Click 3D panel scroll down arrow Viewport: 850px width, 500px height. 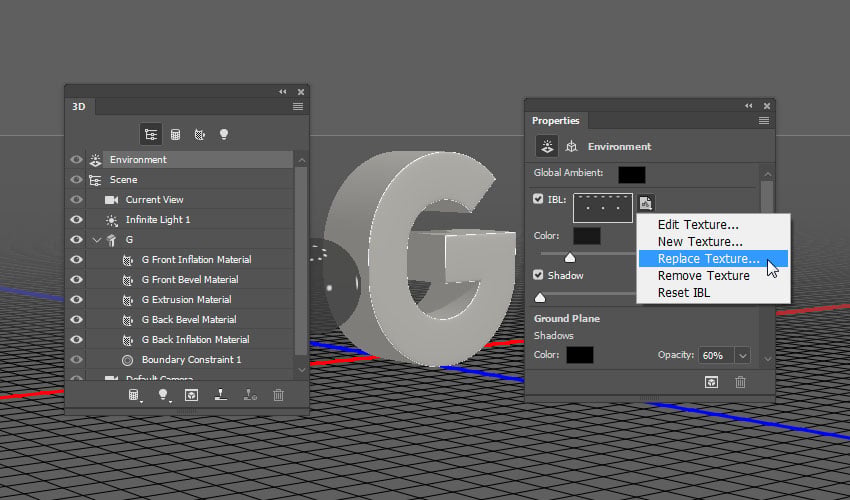(x=302, y=370)
